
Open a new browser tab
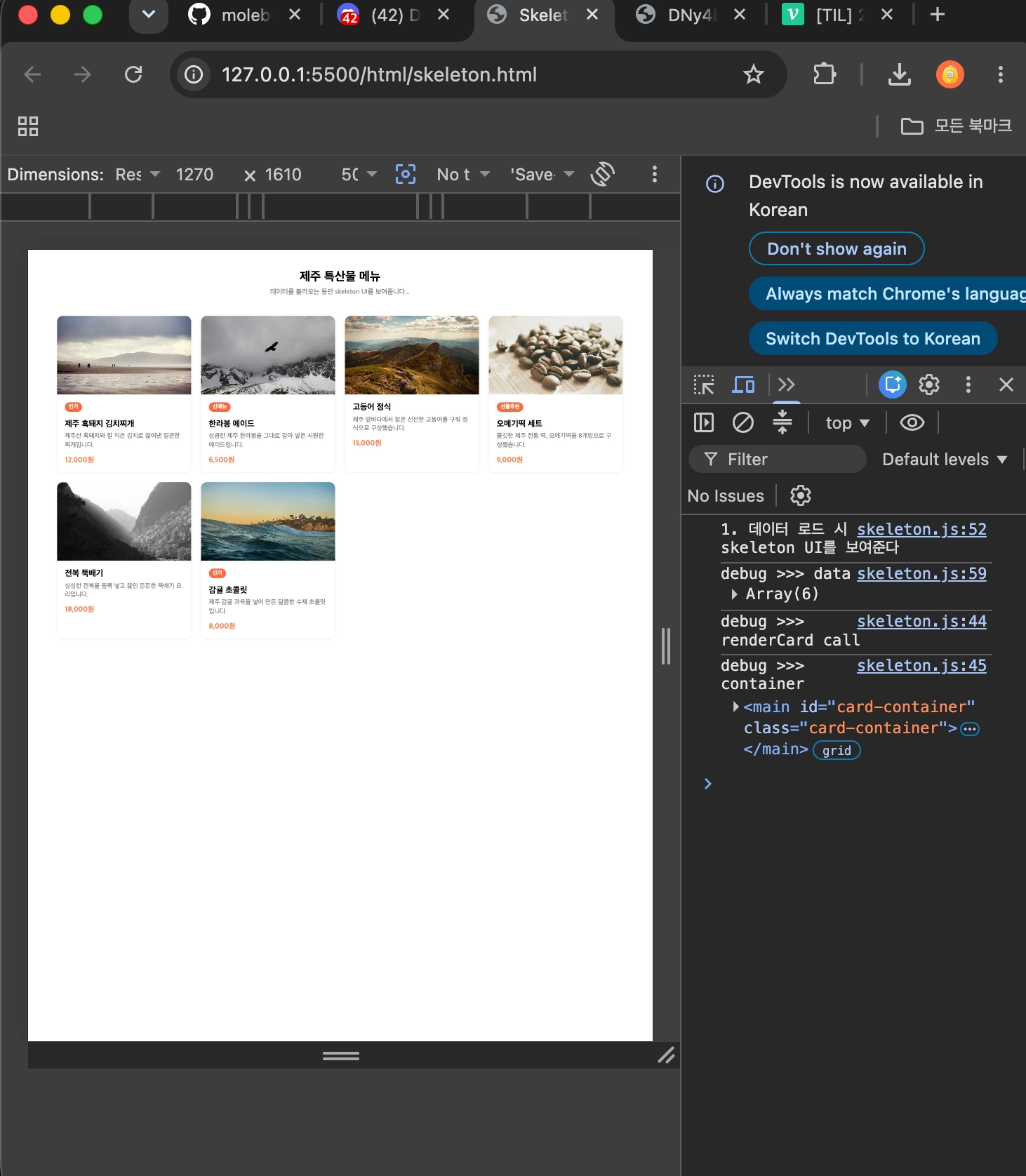click(x=937, y=15)
